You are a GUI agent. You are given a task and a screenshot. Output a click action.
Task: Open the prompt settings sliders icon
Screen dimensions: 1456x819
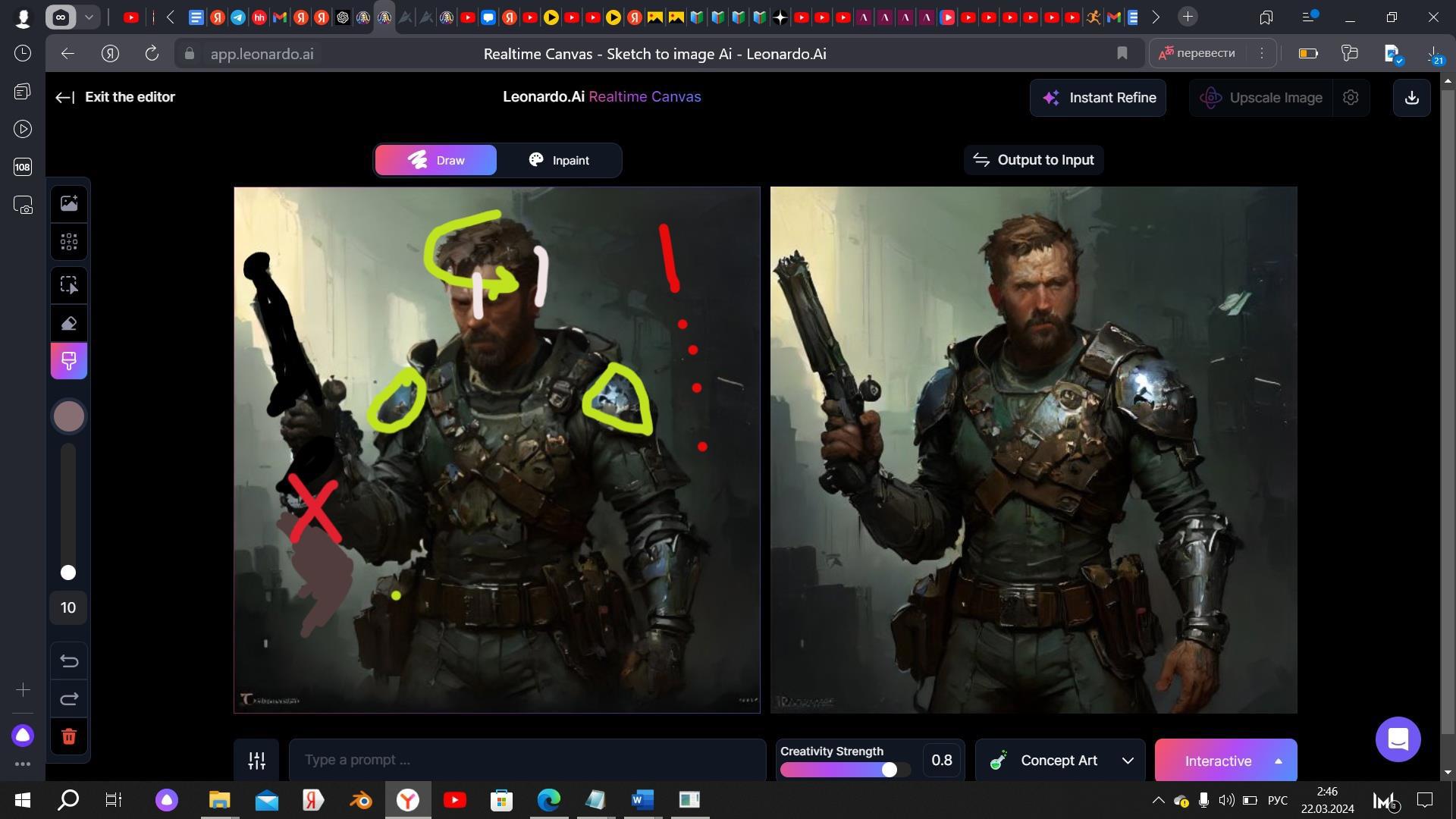(x=256, y=761)
